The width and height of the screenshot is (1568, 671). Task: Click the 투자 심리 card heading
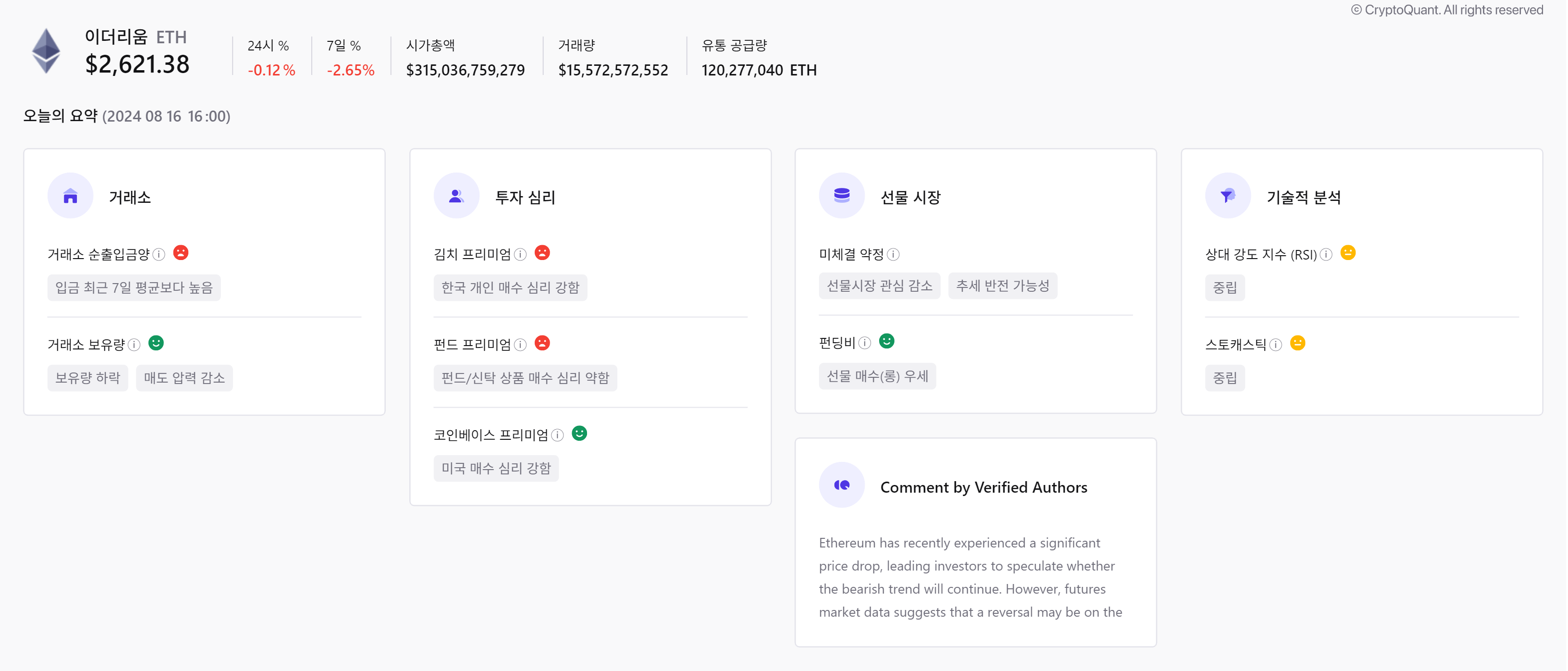click(525, 197)
